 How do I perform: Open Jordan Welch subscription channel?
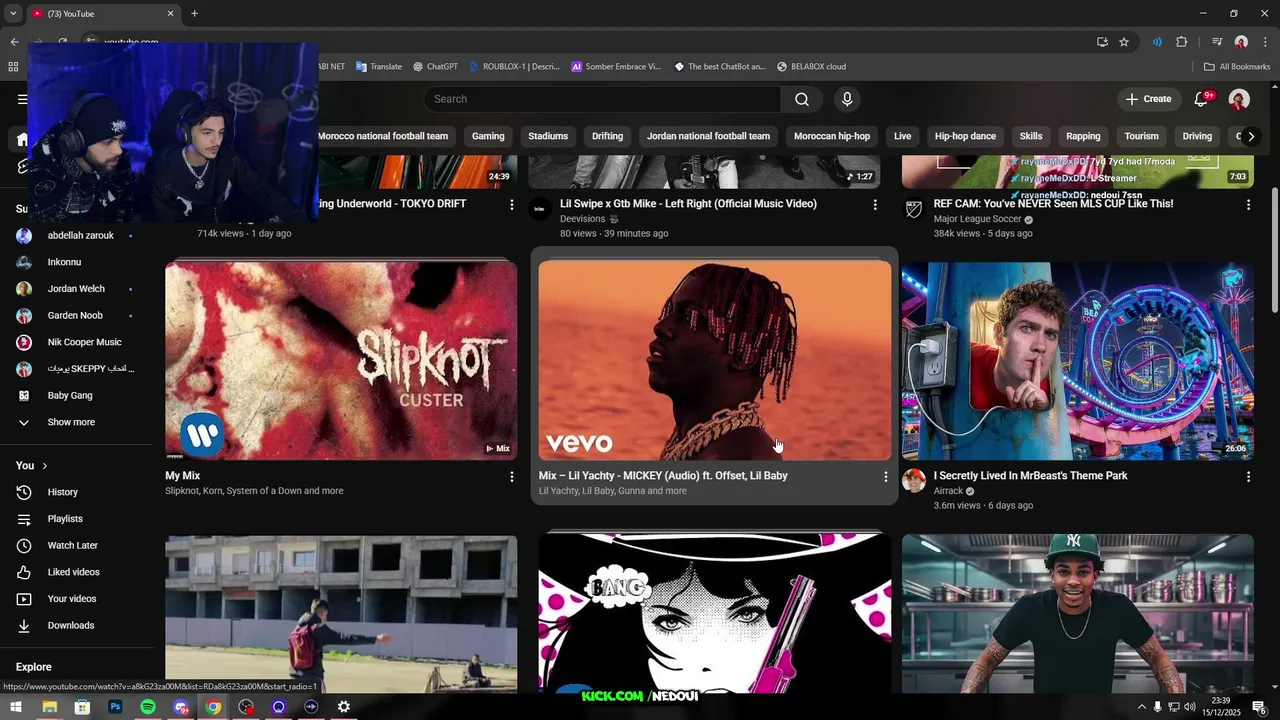(x=76, y=289)
